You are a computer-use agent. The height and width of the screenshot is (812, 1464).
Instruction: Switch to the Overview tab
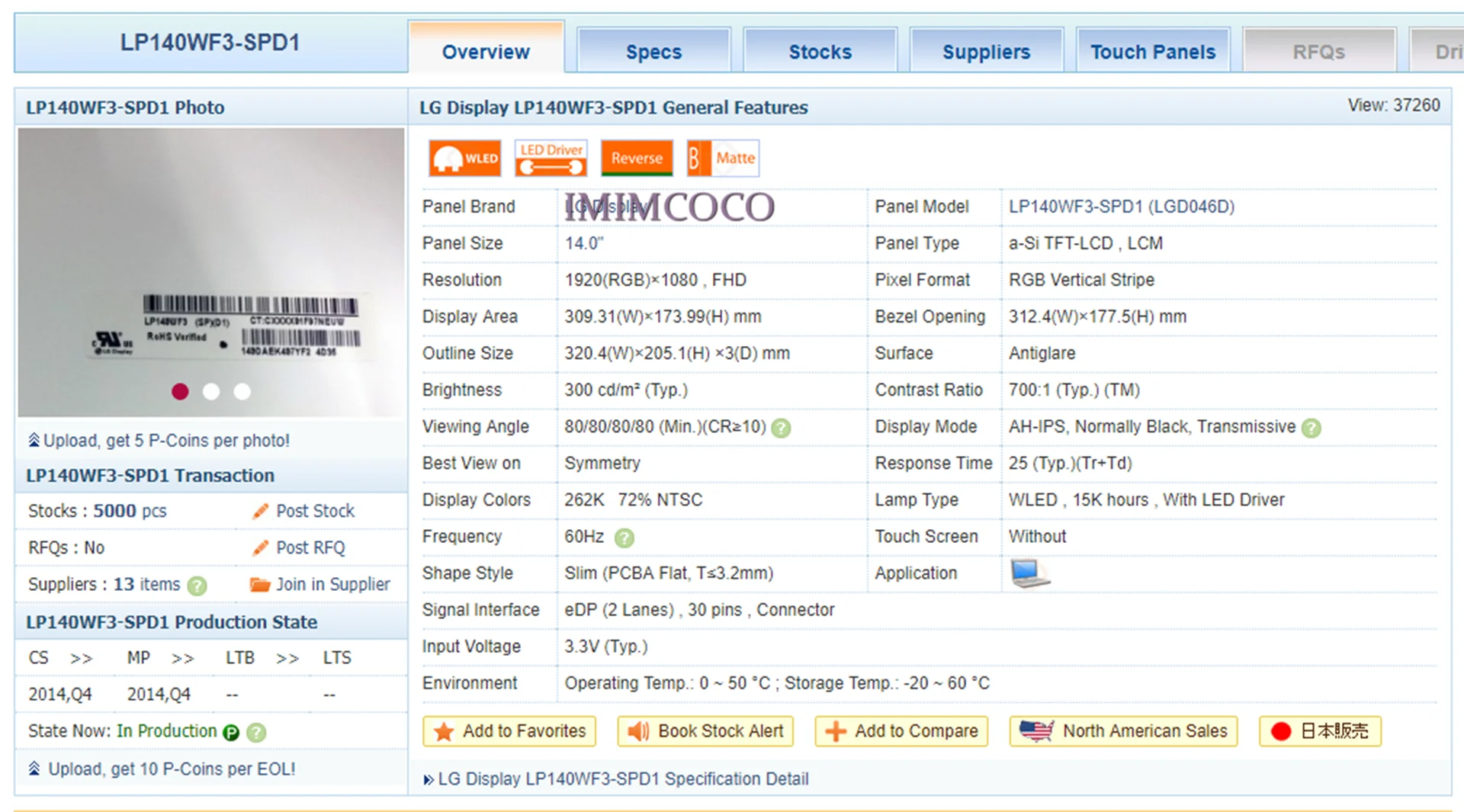pyautogui.click(x=486, y=49)
